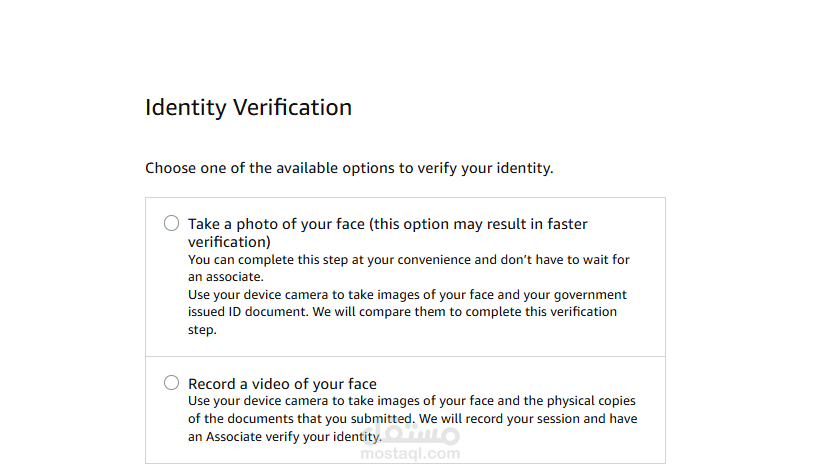Click the "Choose one of the available options" instruction

349,168
